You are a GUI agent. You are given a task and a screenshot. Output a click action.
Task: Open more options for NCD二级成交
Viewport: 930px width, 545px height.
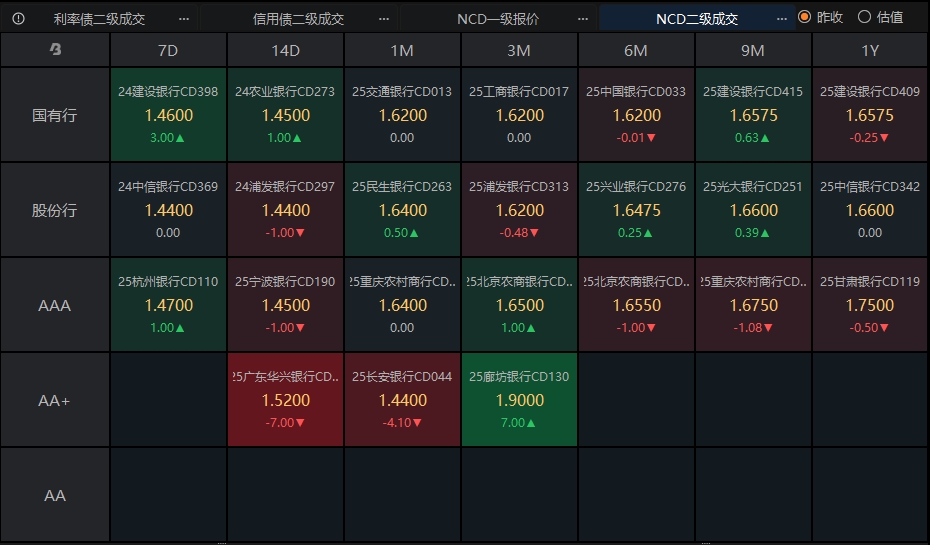(782, 19)
